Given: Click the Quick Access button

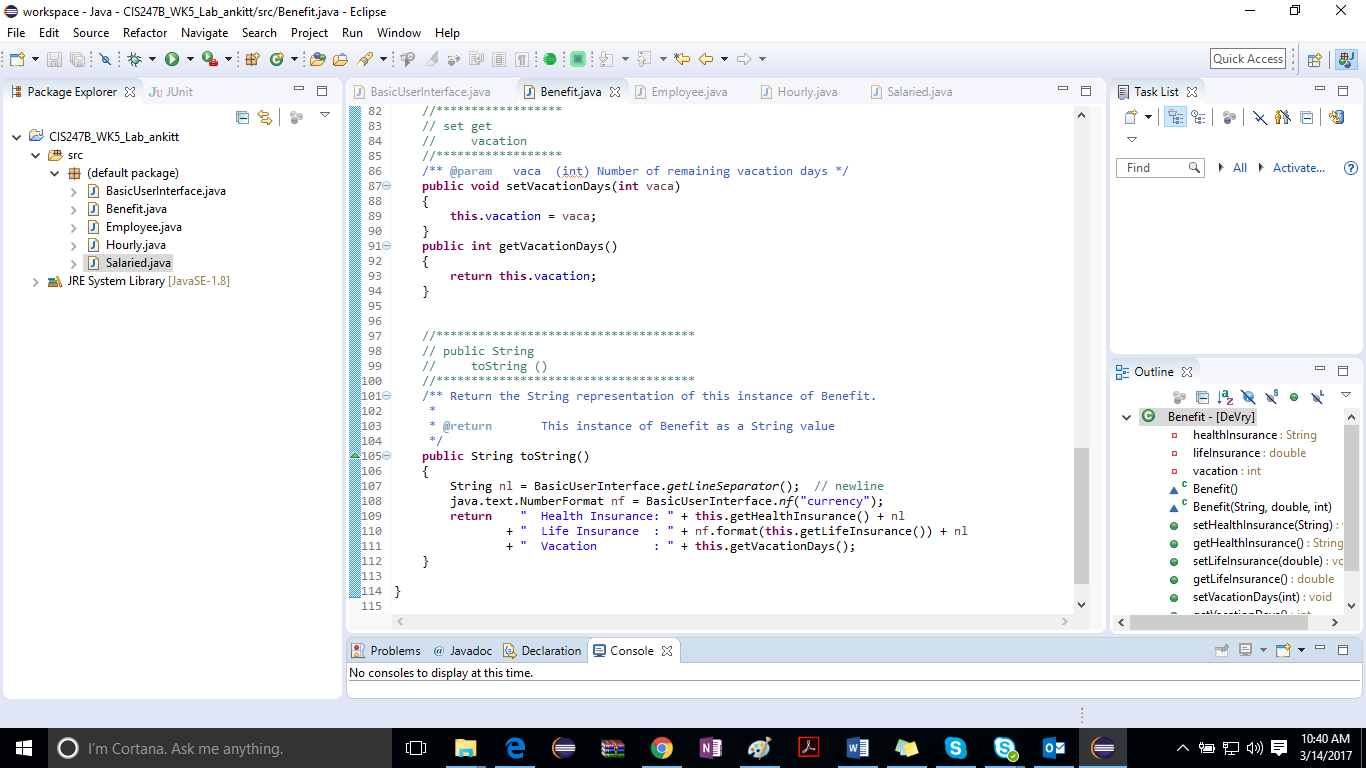Looking at the screenshot, I should (x=1248, y=59).
